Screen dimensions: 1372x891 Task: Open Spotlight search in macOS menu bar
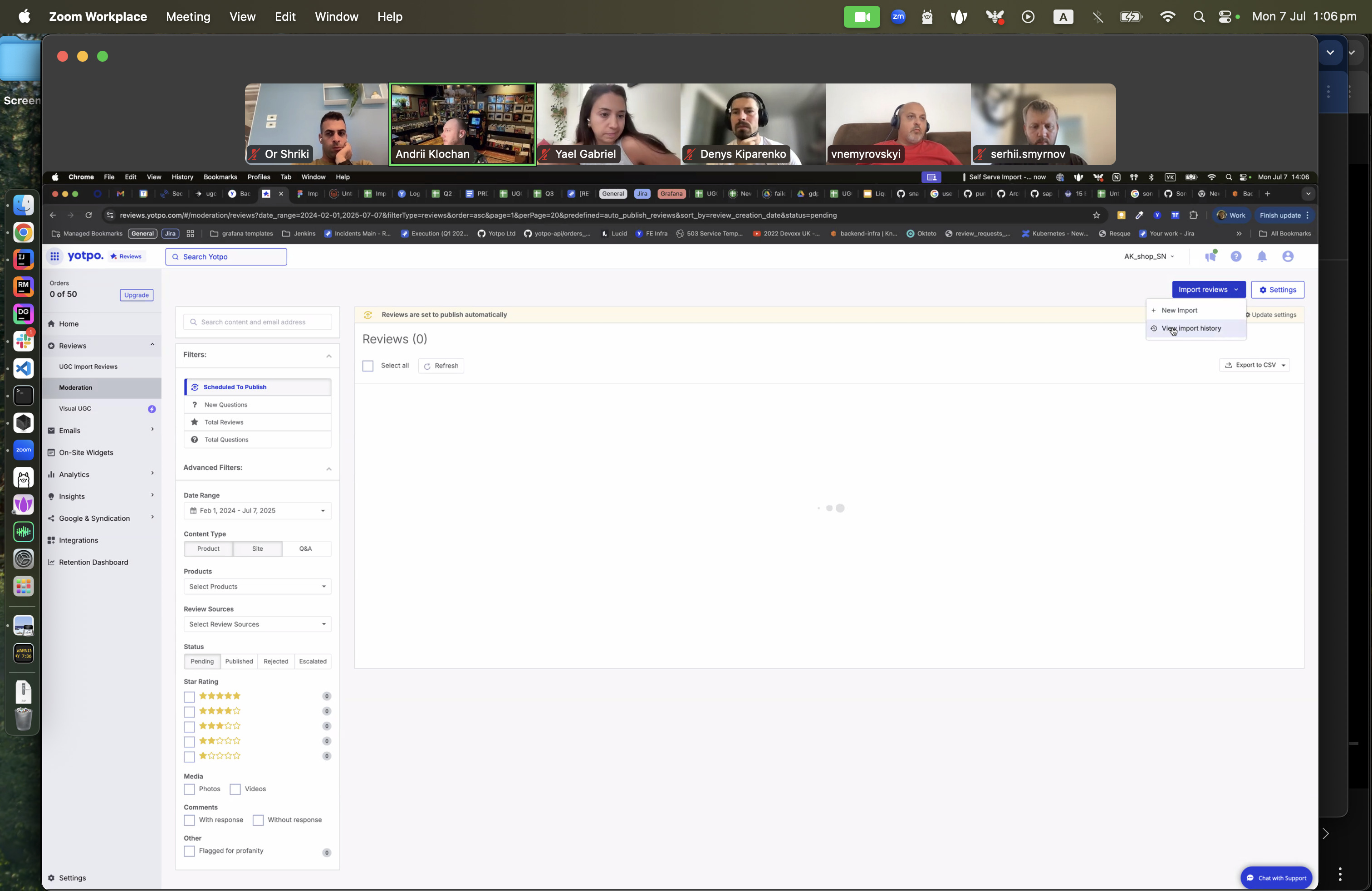pos(1199,17)
